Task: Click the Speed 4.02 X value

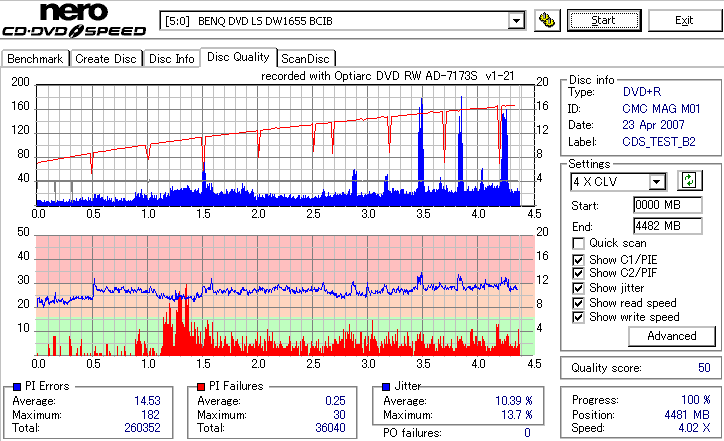Action: tap(694, 428)
